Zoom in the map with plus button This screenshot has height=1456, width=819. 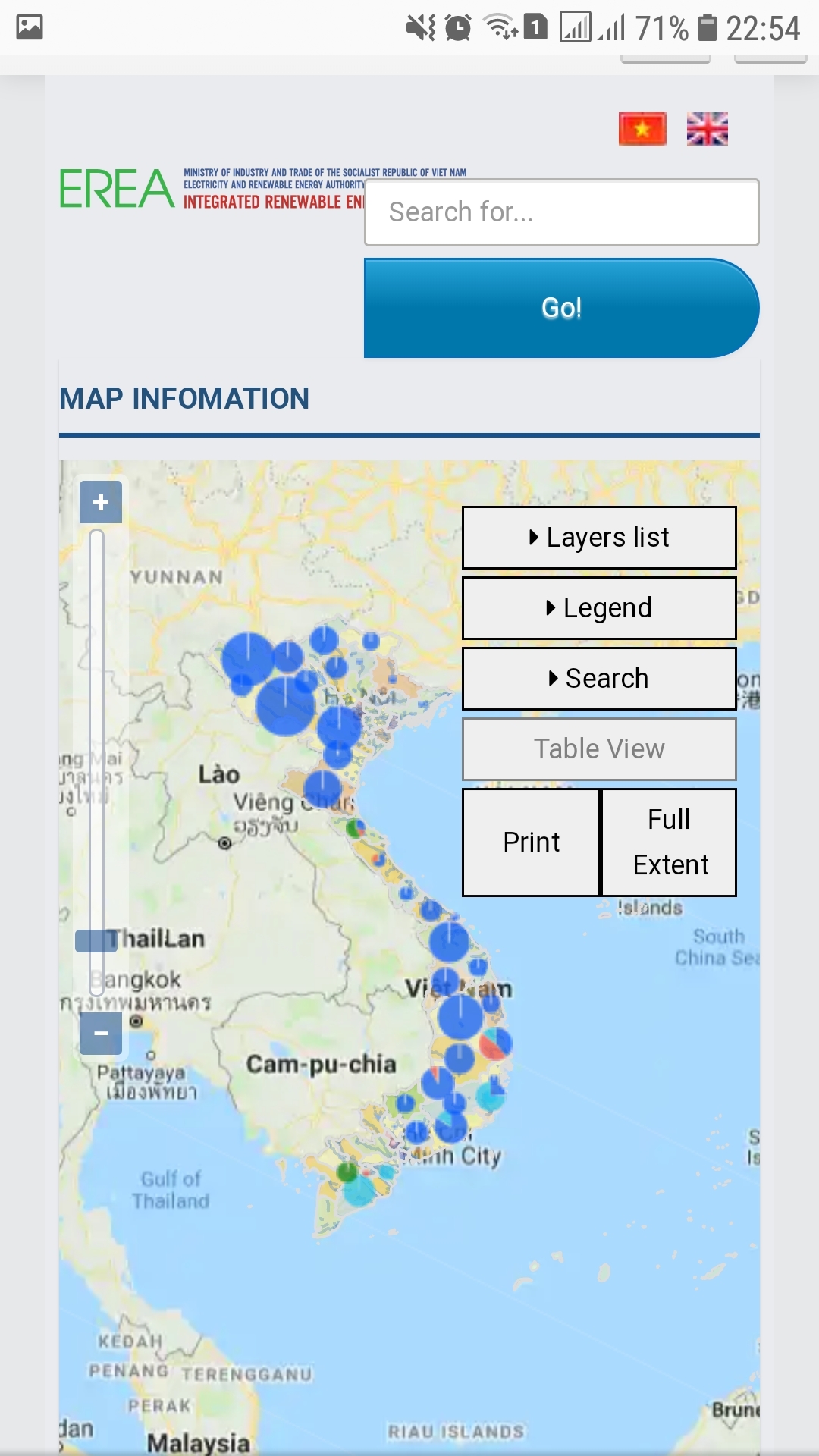coord(101,502)
